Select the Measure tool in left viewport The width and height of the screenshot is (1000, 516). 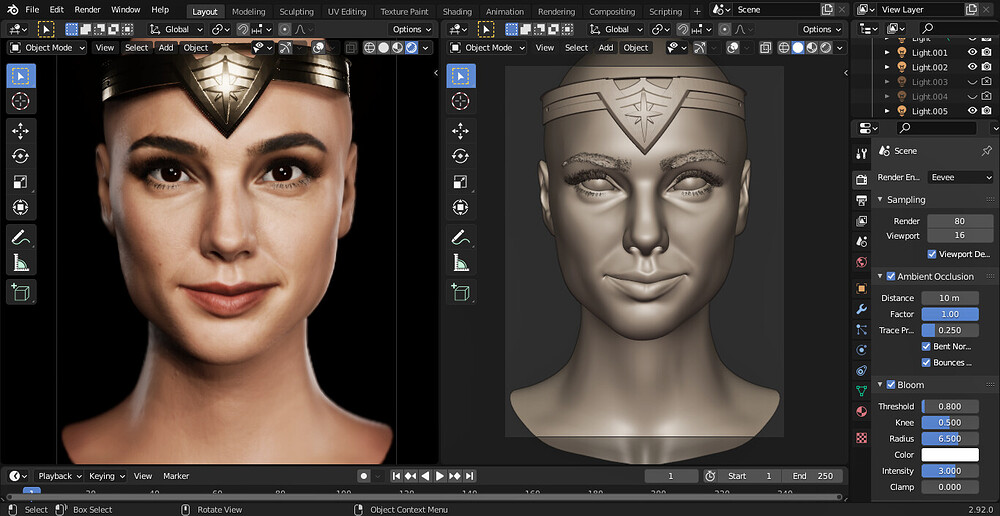click(21, 262)
